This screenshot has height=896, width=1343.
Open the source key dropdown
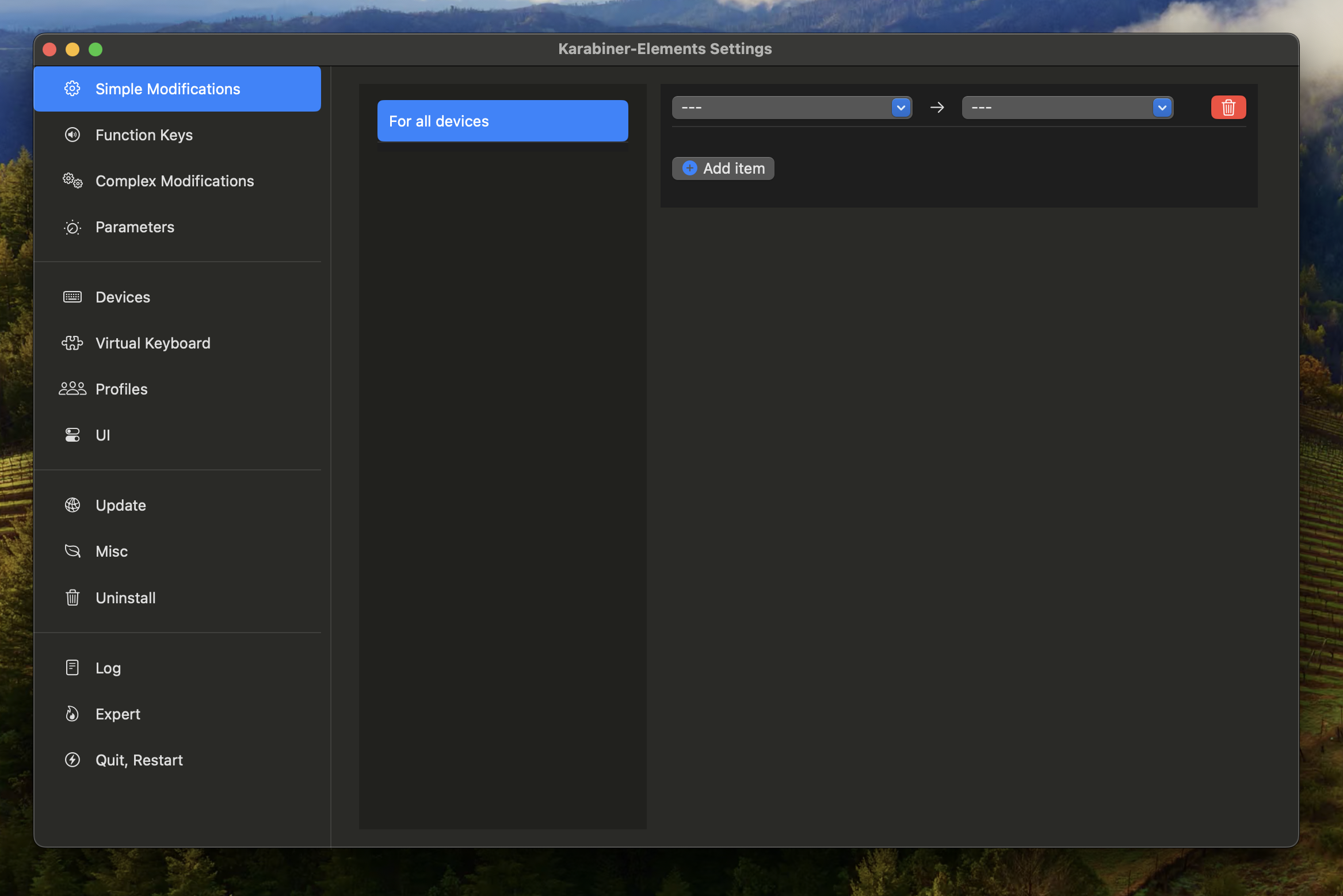[x=783, y=108]
